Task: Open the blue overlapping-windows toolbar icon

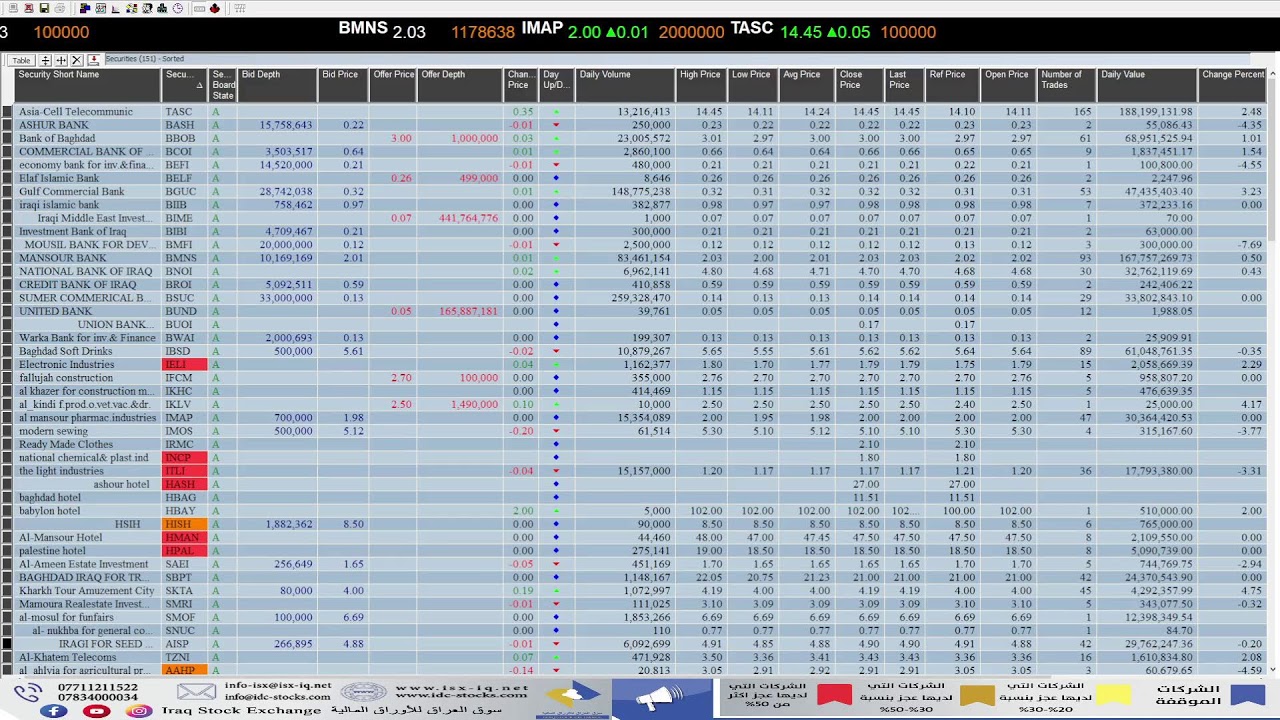Action: tap(85, 8)
